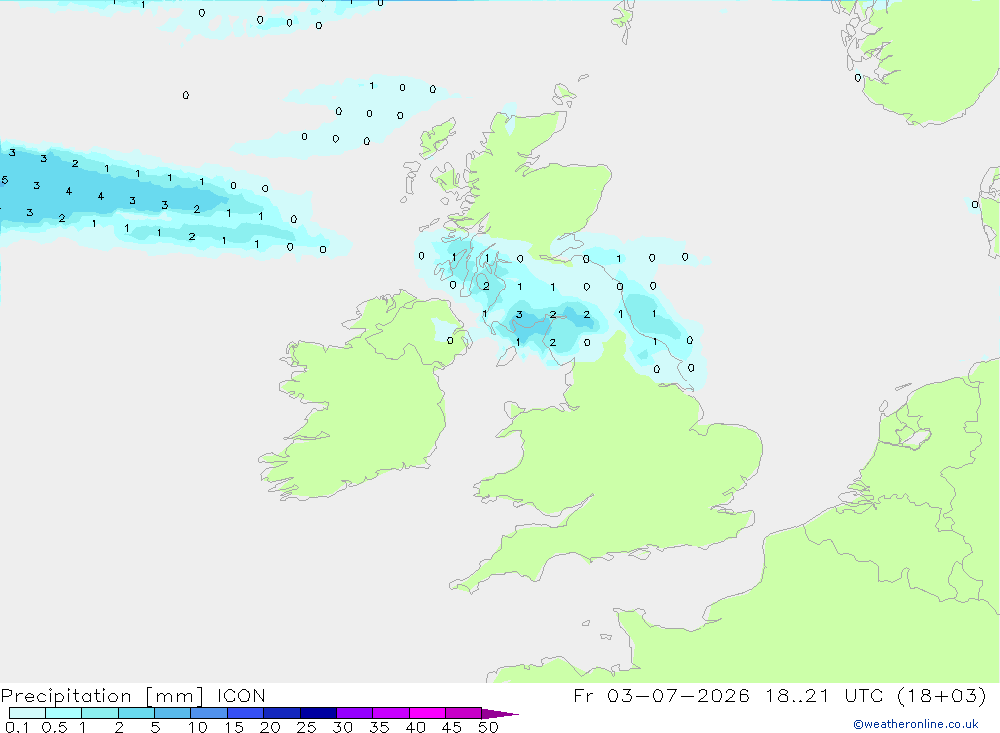This screenshot has height=733, width=1000.
Task: Pick the 15–20 mm legend color box
Action: coord(245,713)
